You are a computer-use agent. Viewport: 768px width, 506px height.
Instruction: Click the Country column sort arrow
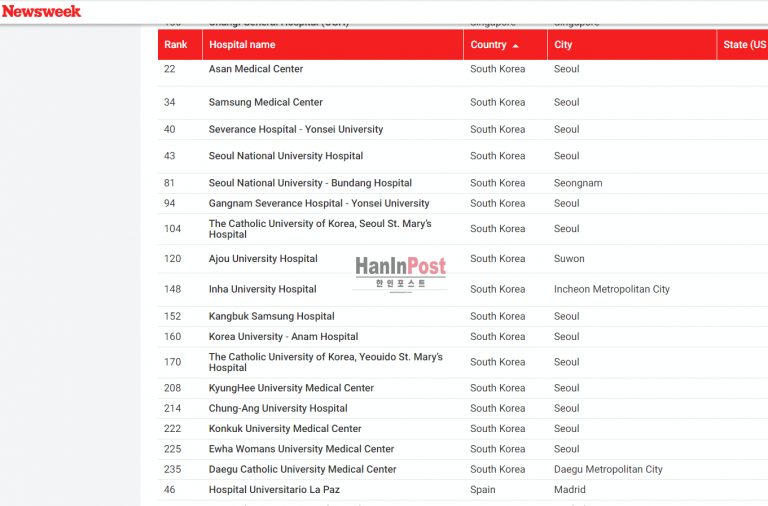(x=516, y=46)
